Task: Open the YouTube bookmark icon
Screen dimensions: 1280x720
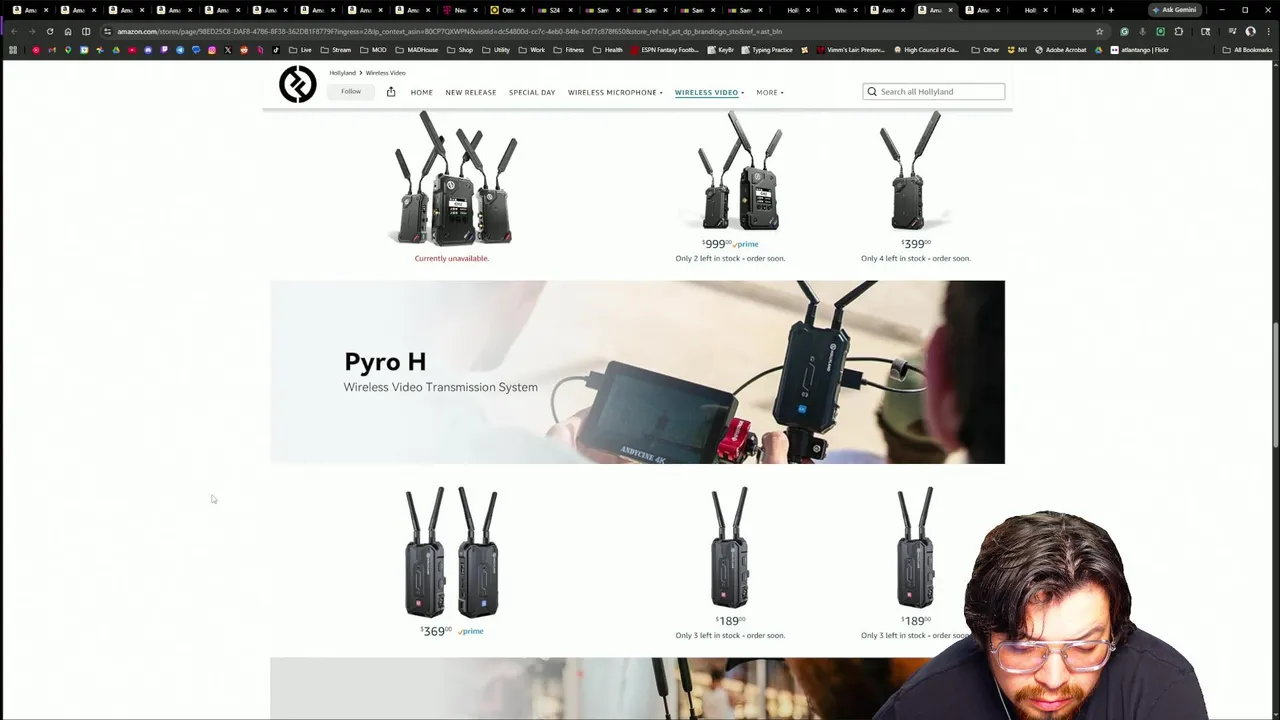Action: [x=132, y=50]
